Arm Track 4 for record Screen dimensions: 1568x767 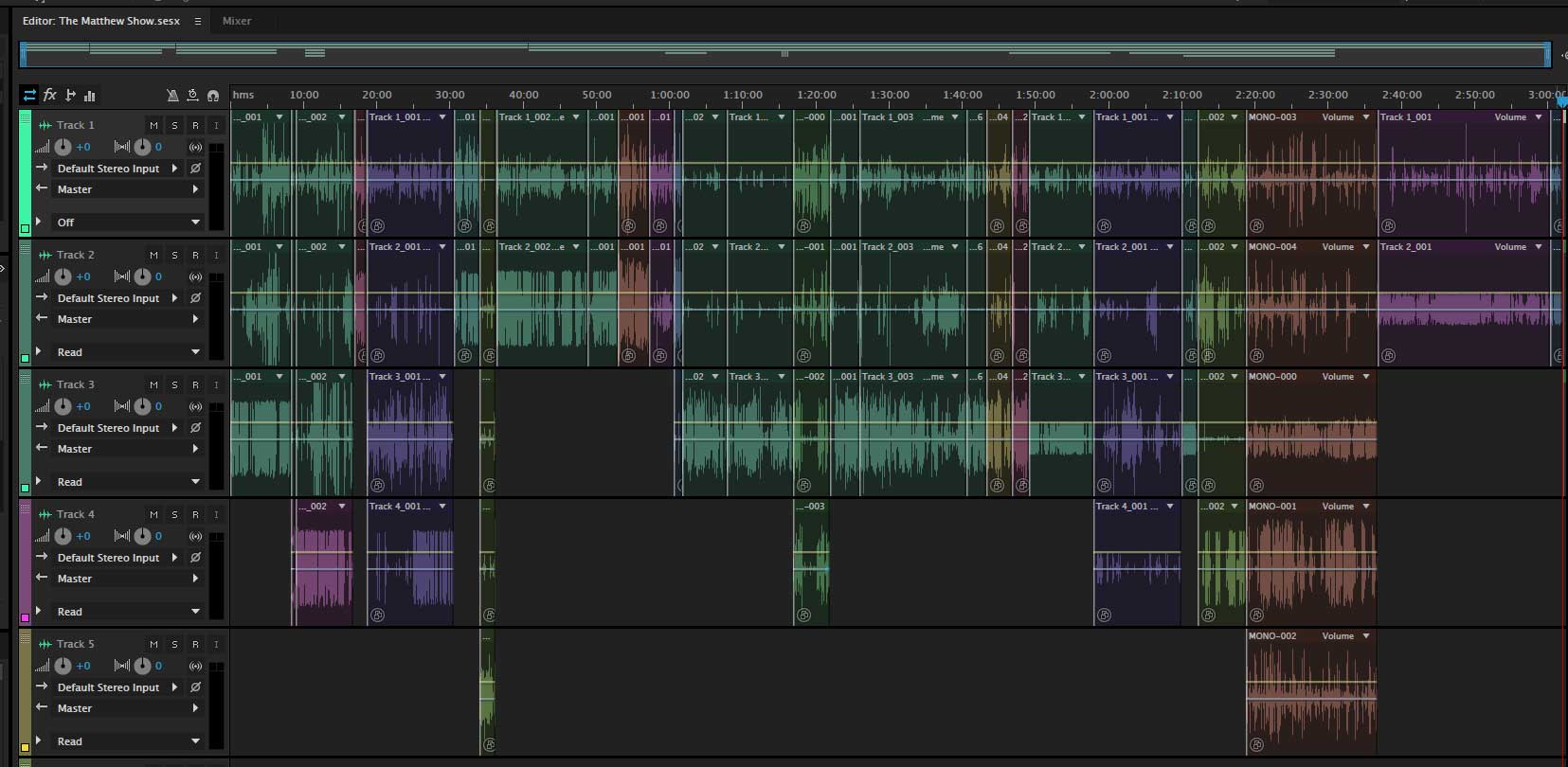point(195,514)
